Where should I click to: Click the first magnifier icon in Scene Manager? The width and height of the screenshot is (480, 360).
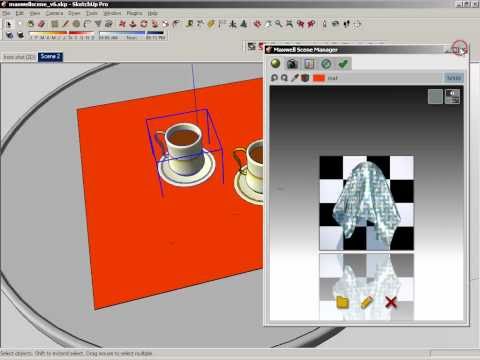click(x=274, y=78)
